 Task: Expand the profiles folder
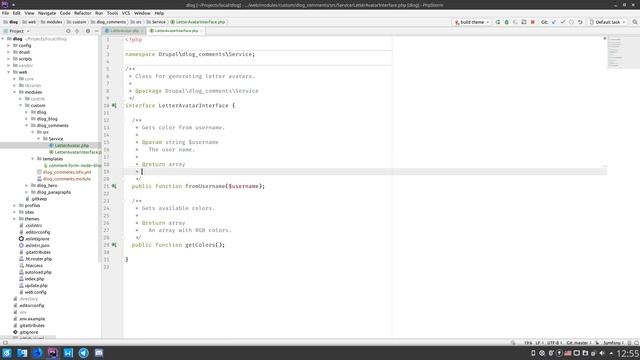[15, 206]
